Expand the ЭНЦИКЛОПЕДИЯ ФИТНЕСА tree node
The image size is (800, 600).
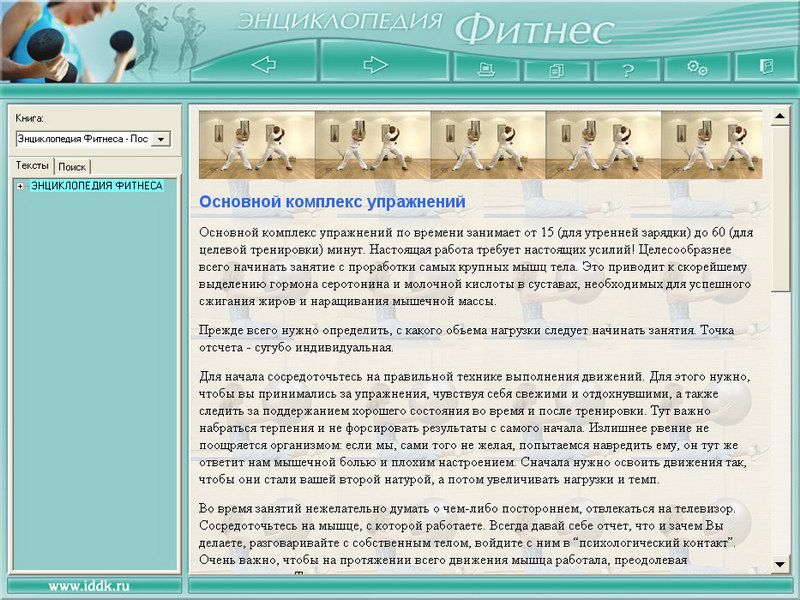point(20,186)
